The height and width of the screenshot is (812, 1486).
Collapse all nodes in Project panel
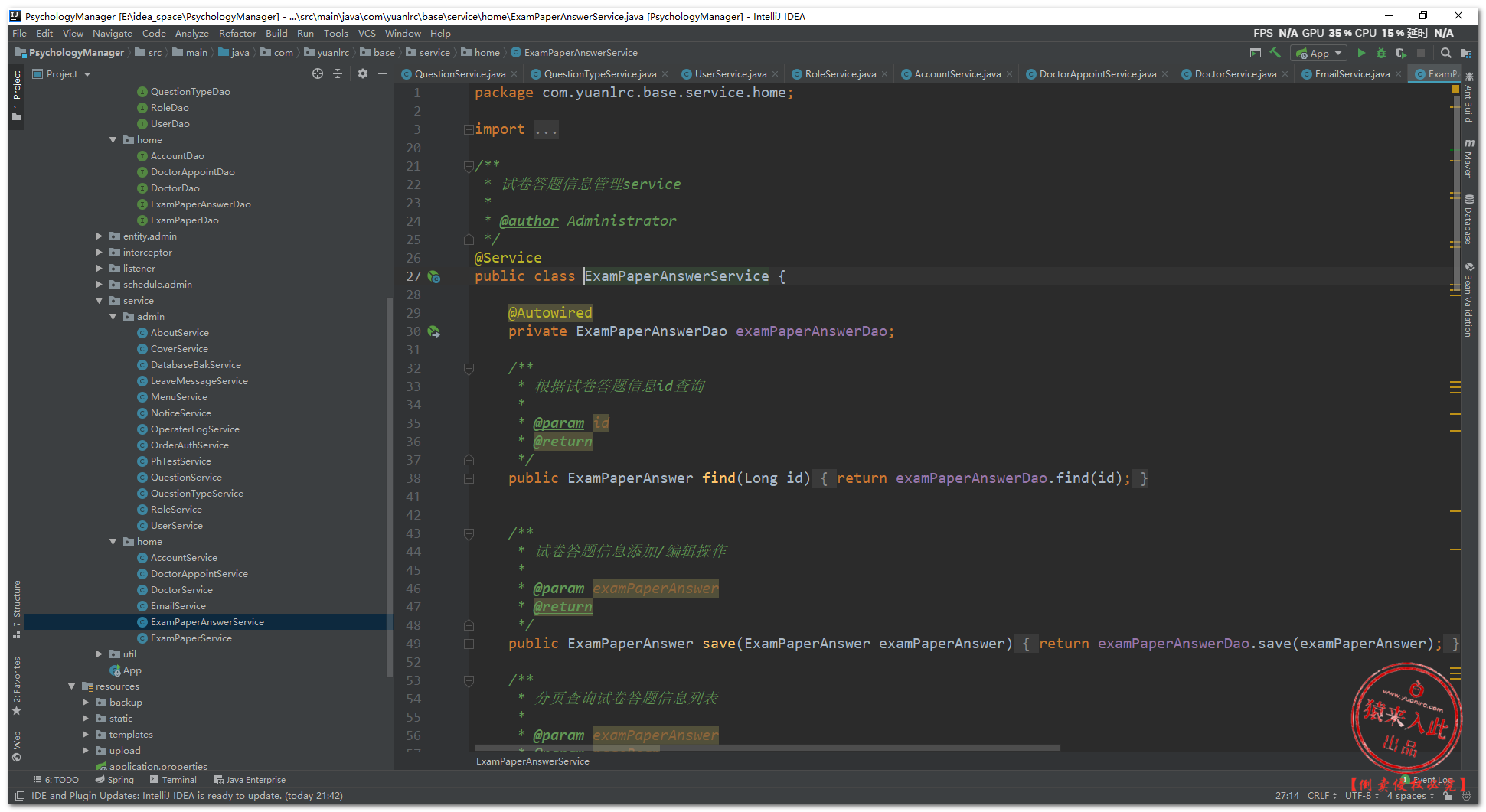pos(338,73)
